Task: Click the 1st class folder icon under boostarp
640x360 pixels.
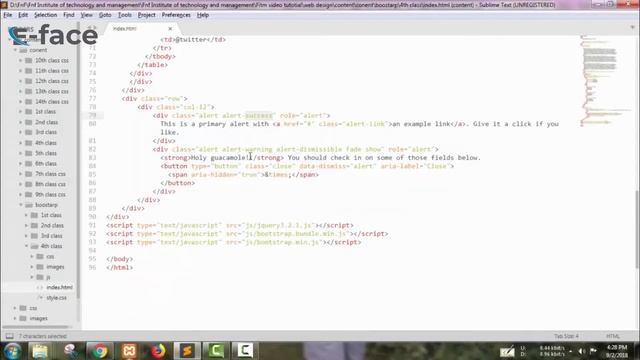Action: click(34, 215)
